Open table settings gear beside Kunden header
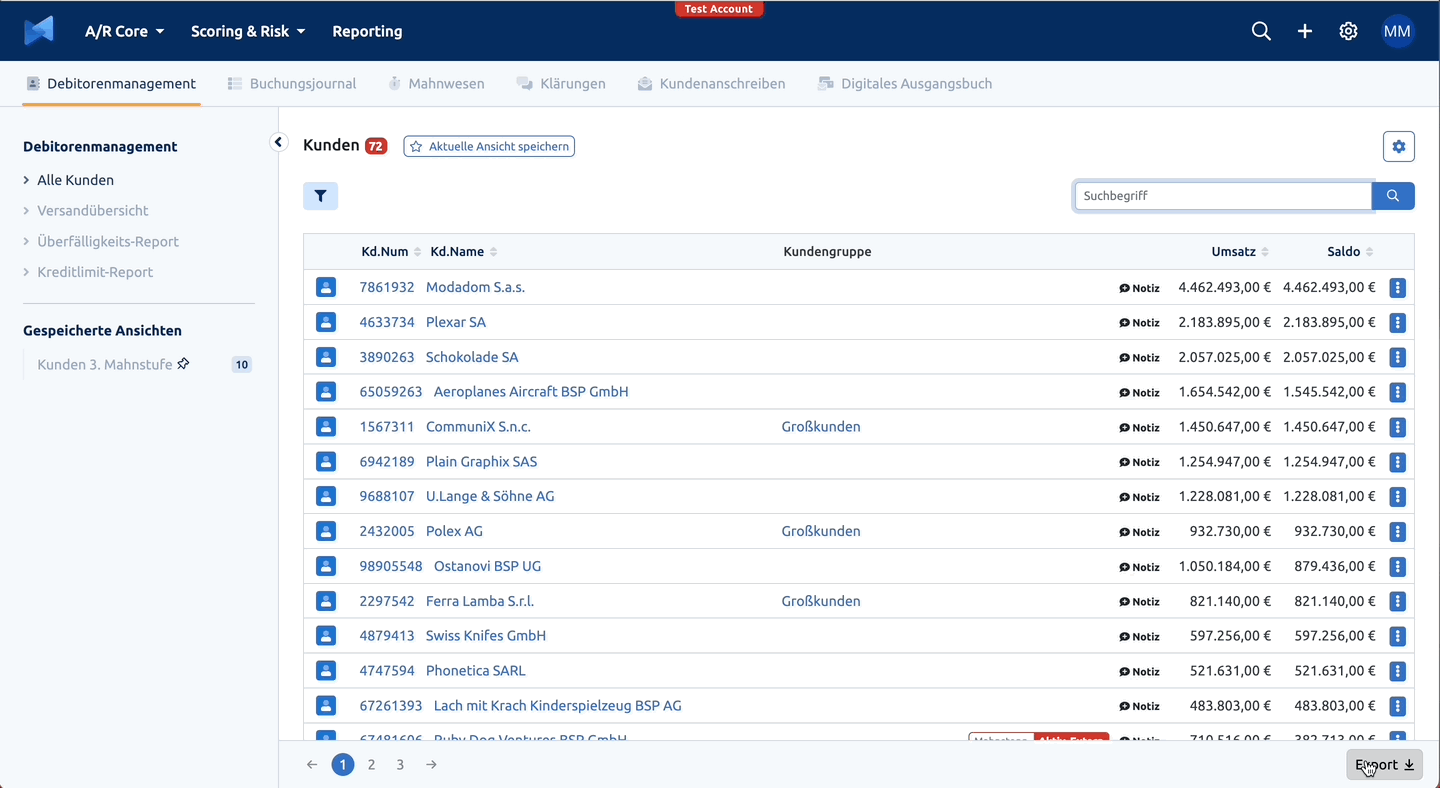The height and width of the screenshot is (788, 1440). (x=1398, y=147)
